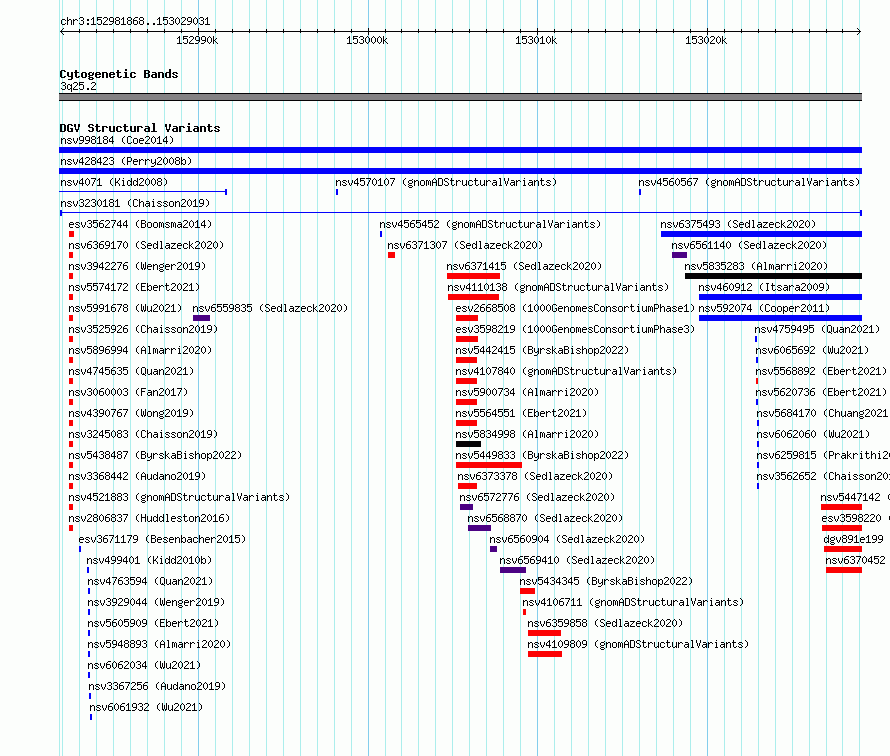The image size is (890, 756).
Task: Click nsv4565452 gnomAD variant label
Action: [490, 224]
